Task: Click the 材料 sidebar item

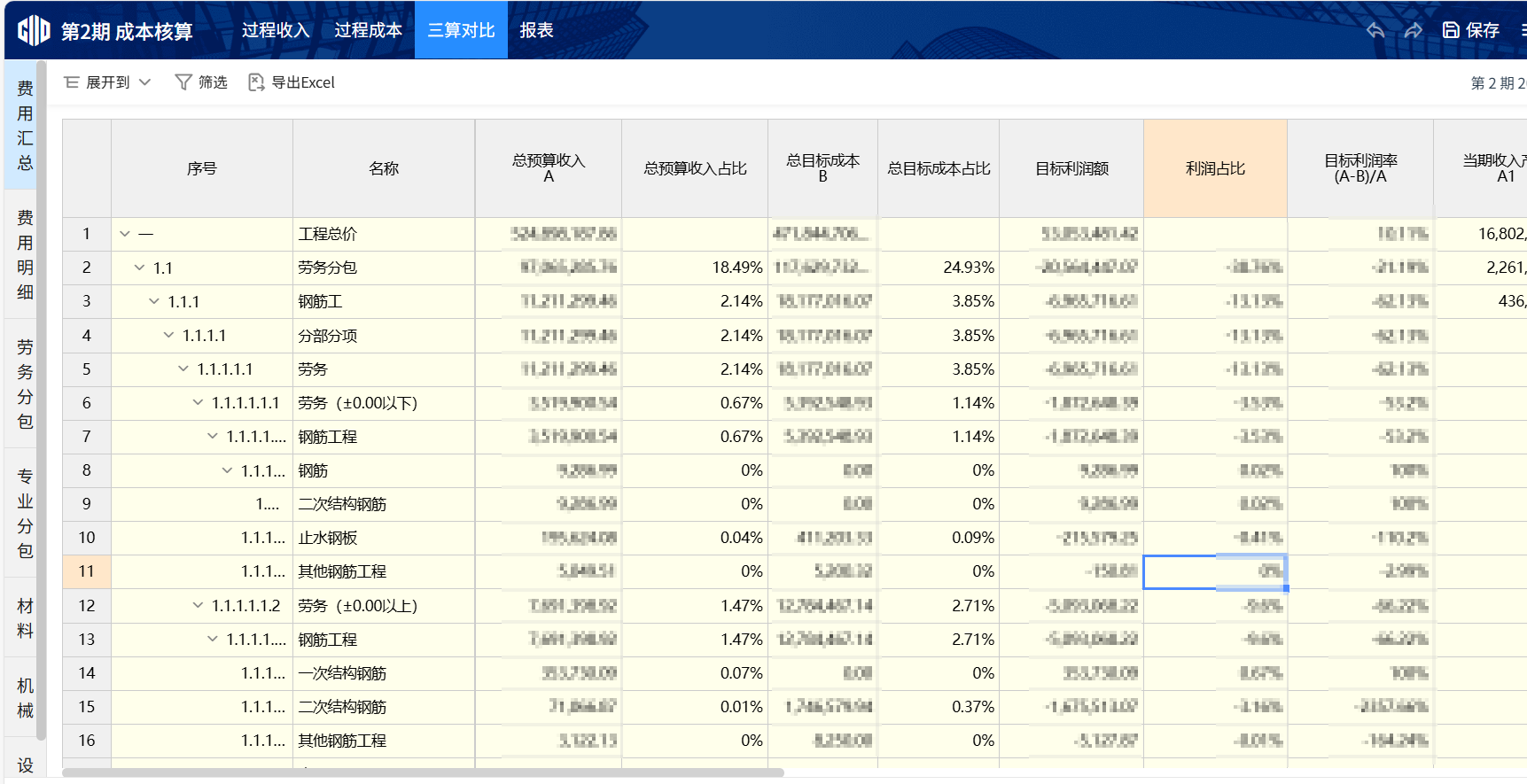Action: tap(25, 618)
